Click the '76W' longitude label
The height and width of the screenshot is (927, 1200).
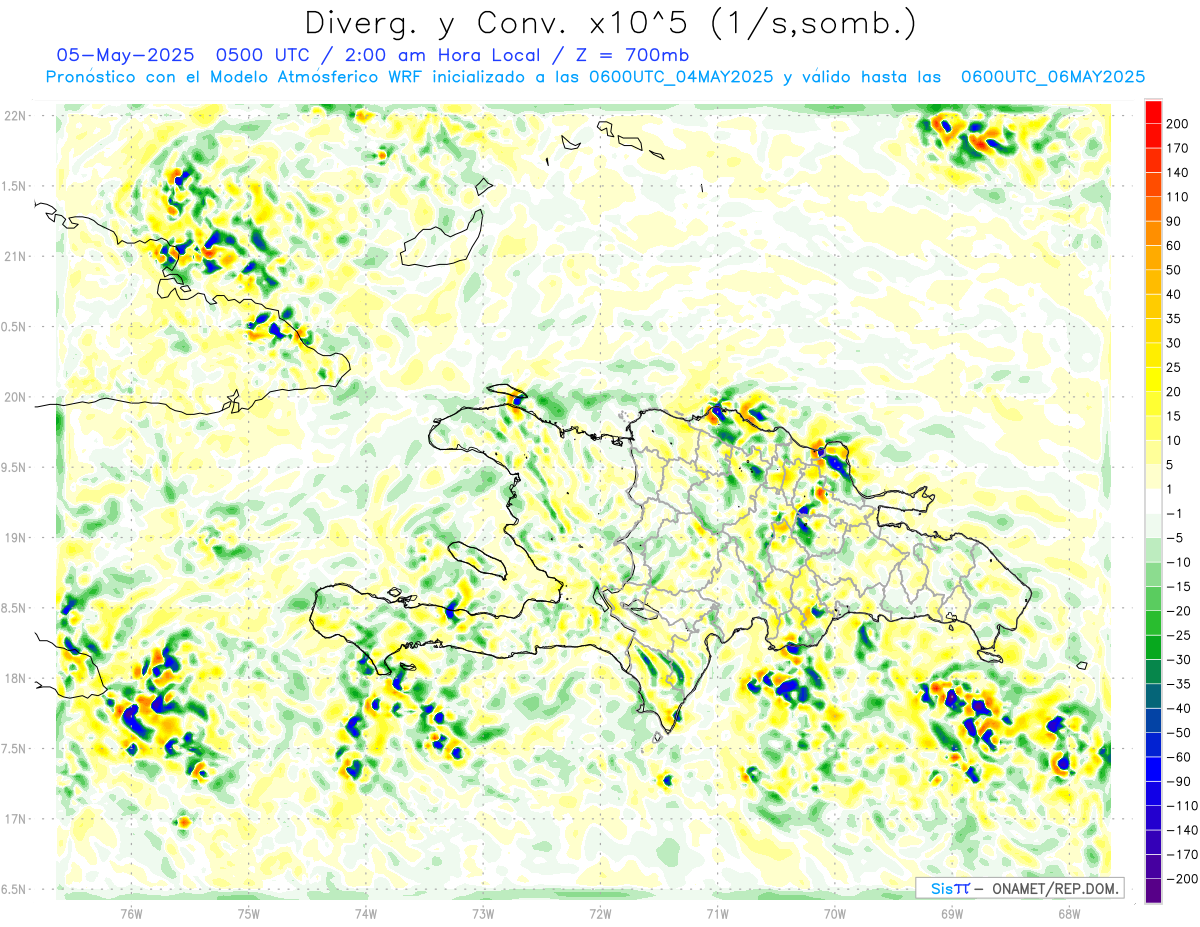tap(131, 913)
